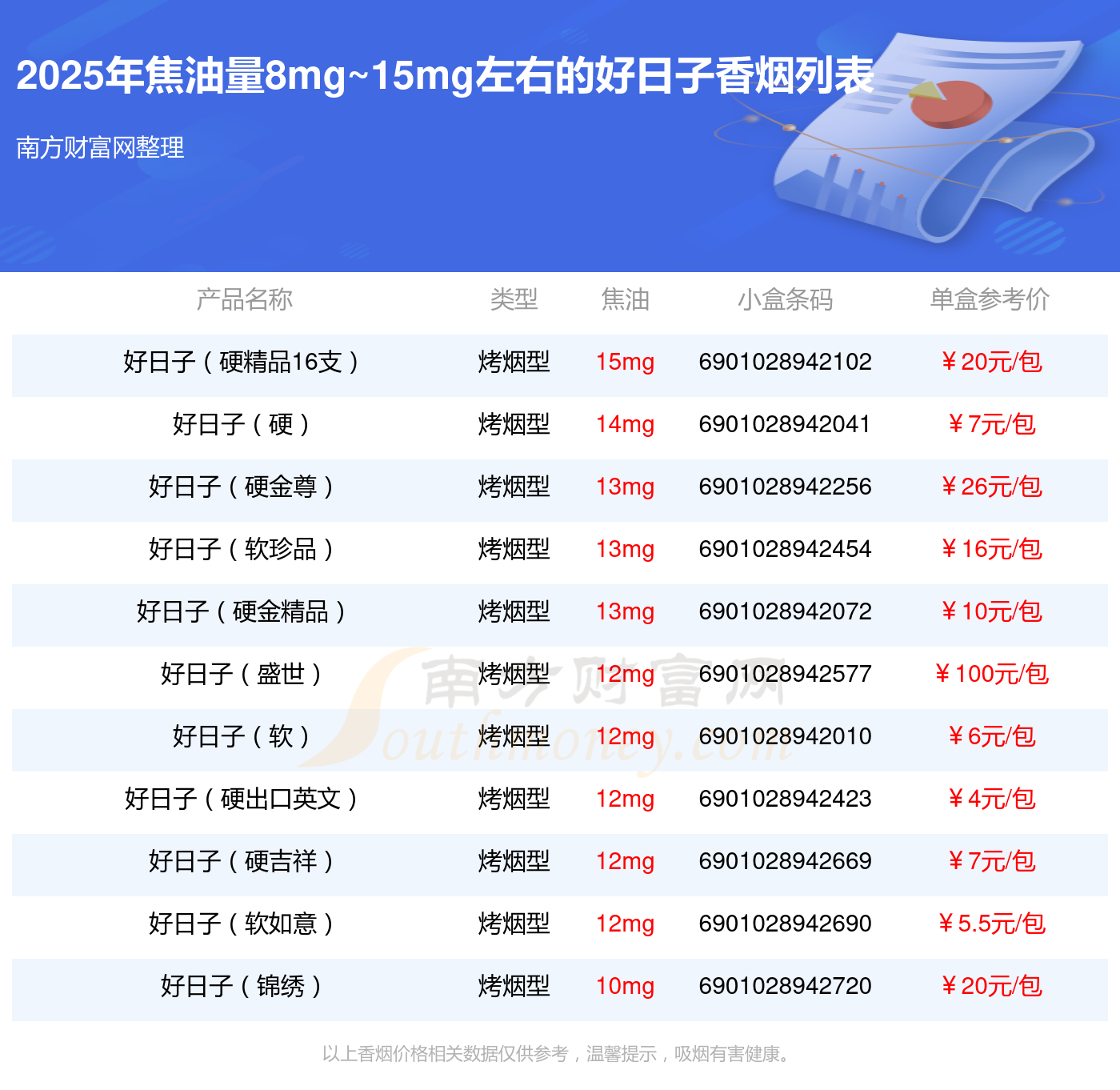Click the "焦油" column header
This screenshot has width=1120, height=1090.
coord(625,299)
